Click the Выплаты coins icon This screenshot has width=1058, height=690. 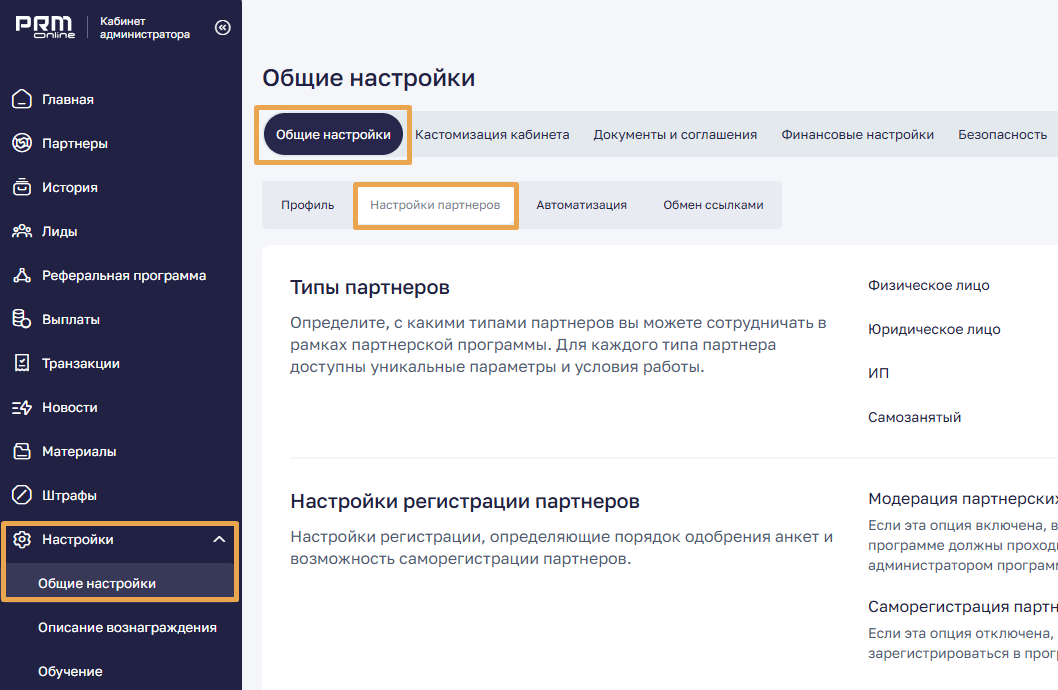(x=22, y=319)
